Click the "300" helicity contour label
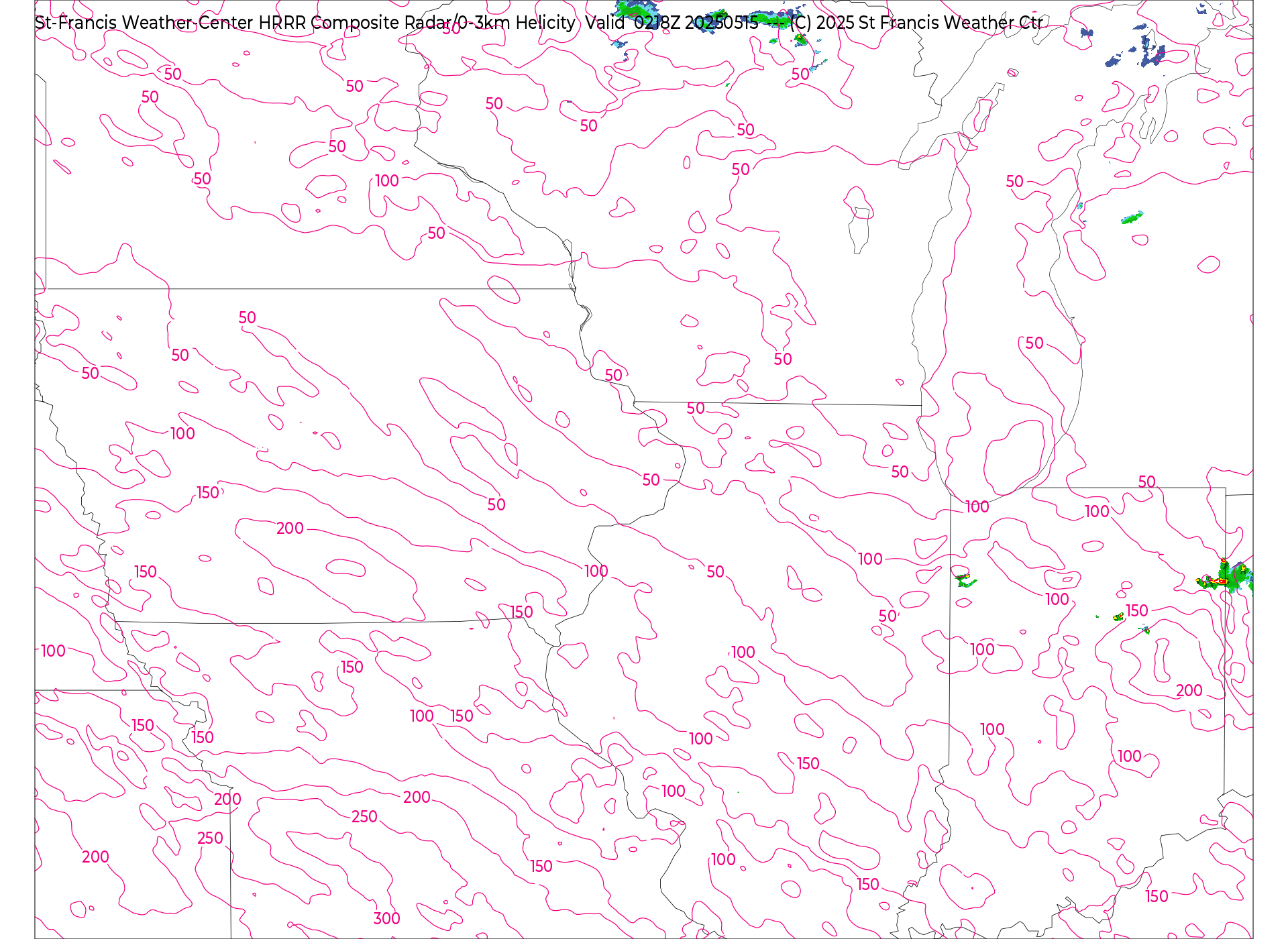The image size is (1288, 939). pos(387,918)
